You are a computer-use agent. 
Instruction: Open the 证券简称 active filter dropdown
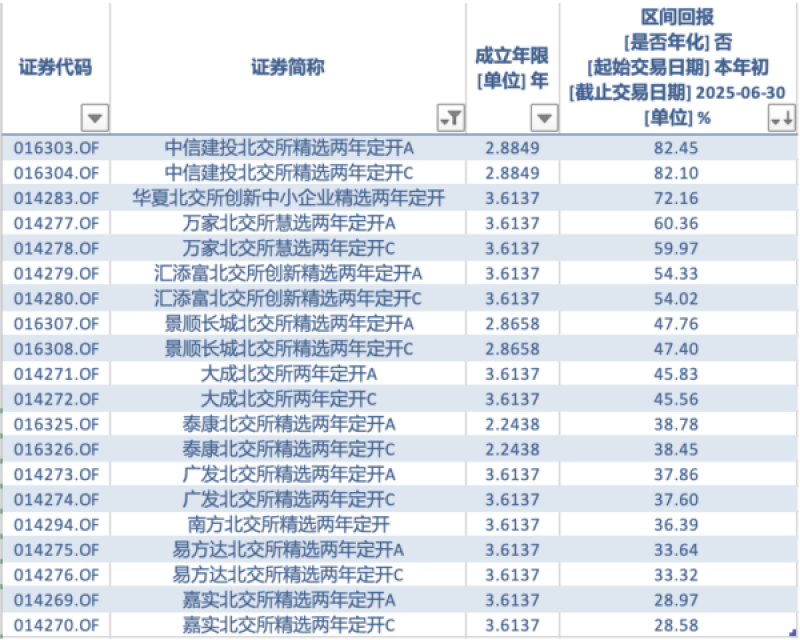pyautogui.click(x=451, y=118)
